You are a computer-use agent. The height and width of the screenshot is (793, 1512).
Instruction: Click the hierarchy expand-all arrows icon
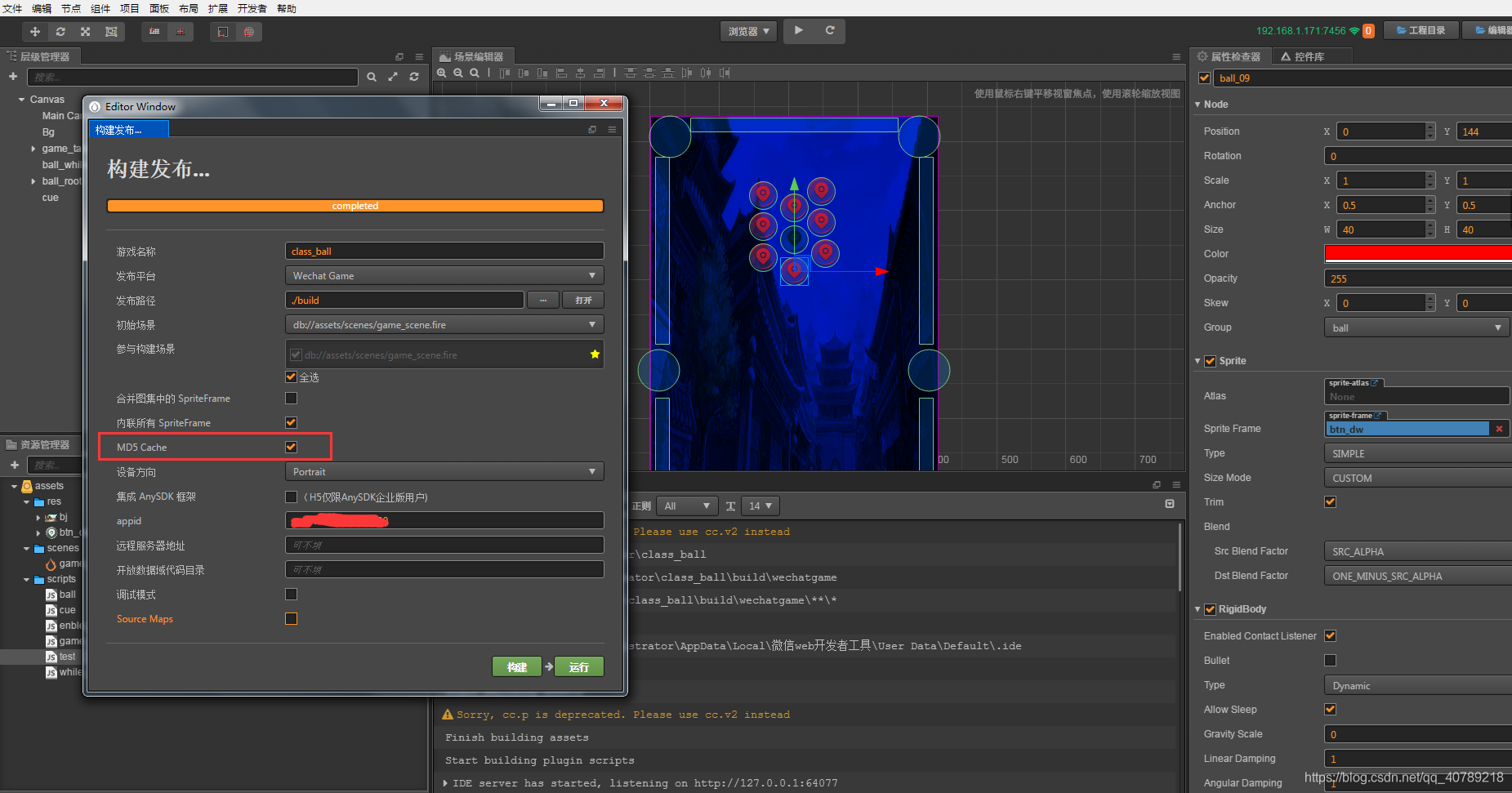click(393, 77)
